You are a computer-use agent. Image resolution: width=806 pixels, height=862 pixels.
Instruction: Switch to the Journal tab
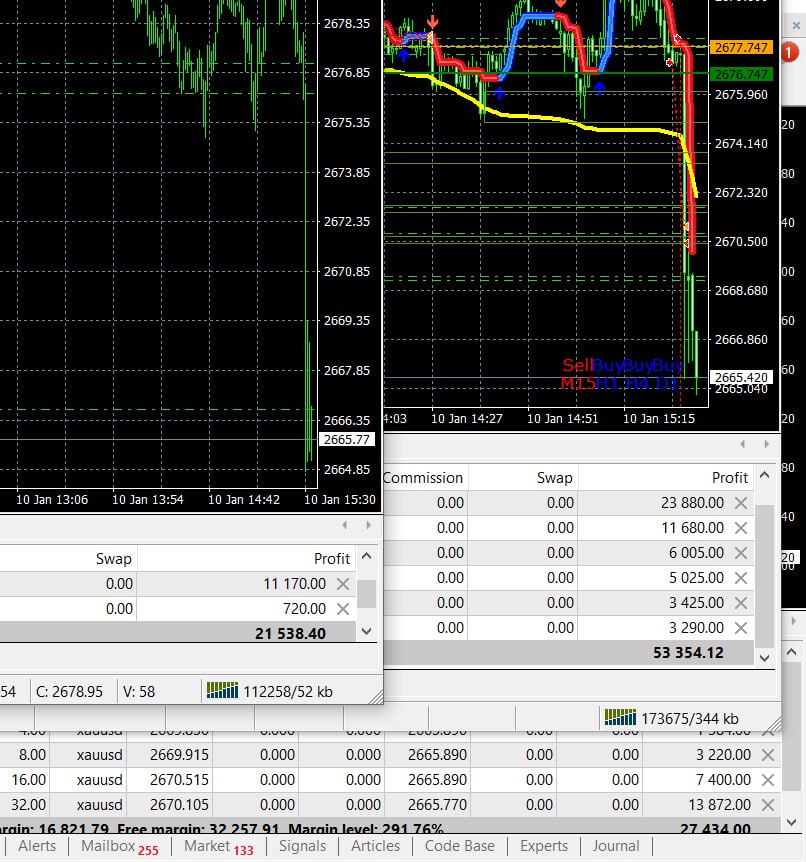(x=616, y=846)
